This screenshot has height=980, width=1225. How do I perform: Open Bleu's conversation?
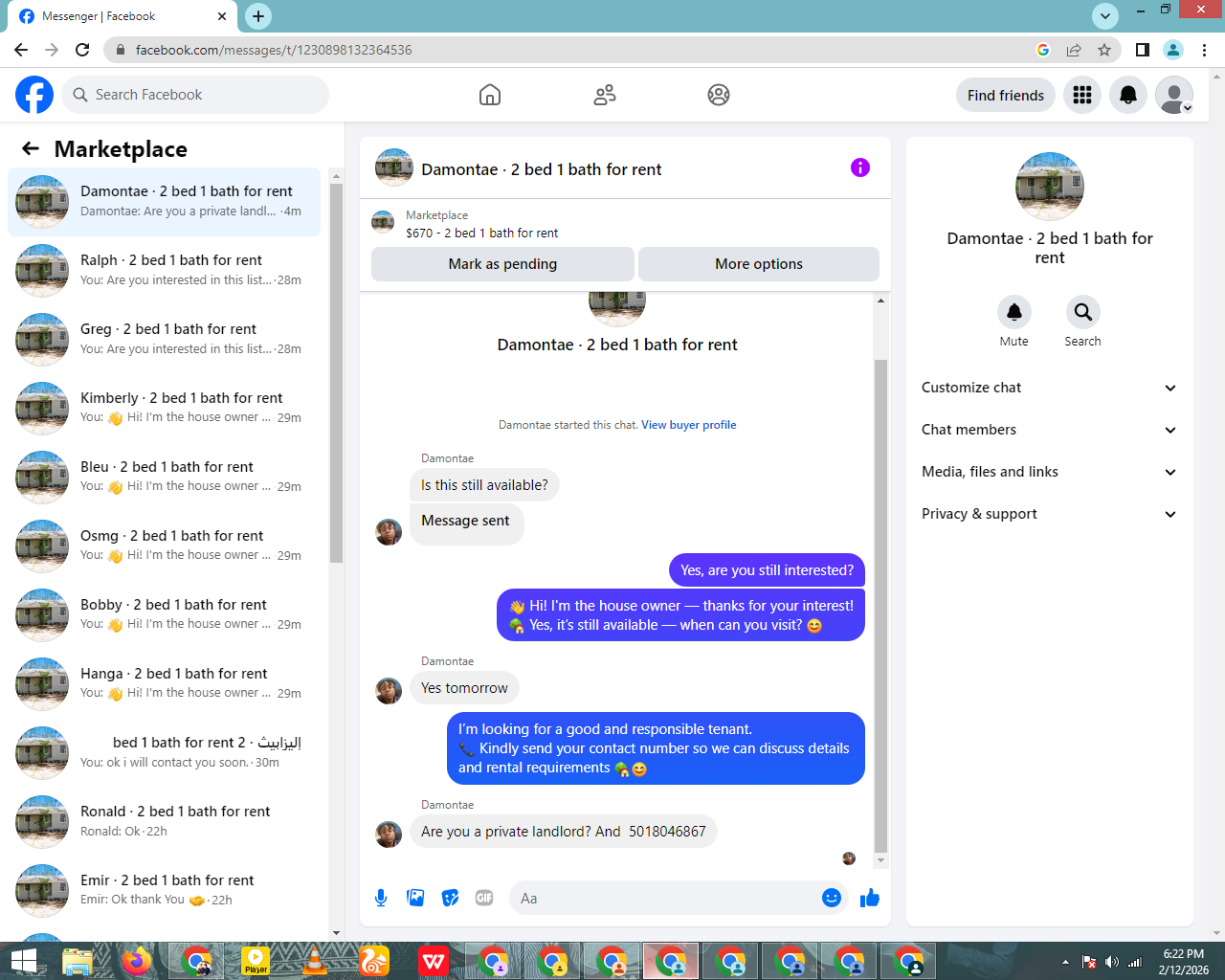165,477
